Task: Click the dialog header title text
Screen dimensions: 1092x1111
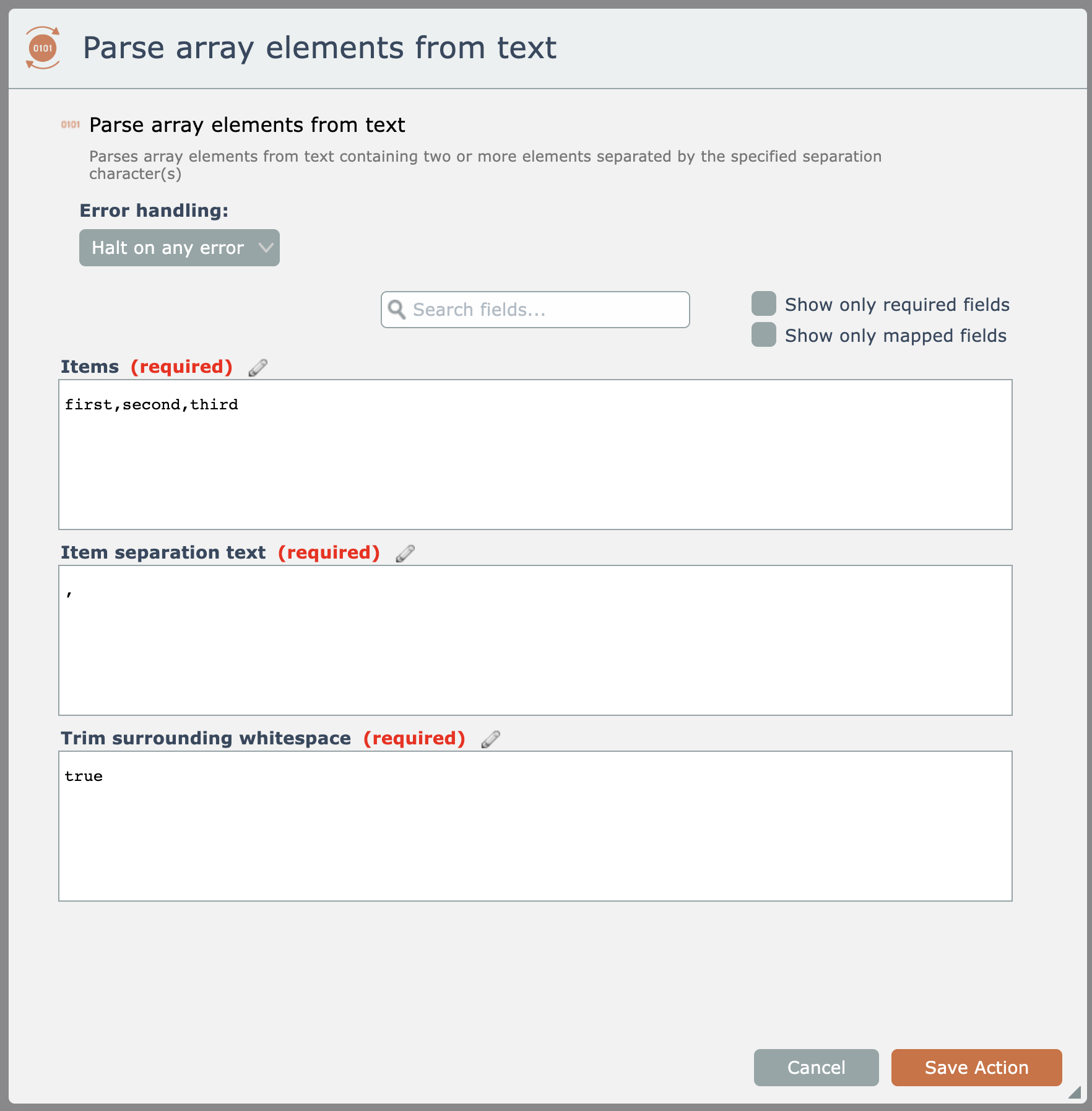Action: click(319, 48)
